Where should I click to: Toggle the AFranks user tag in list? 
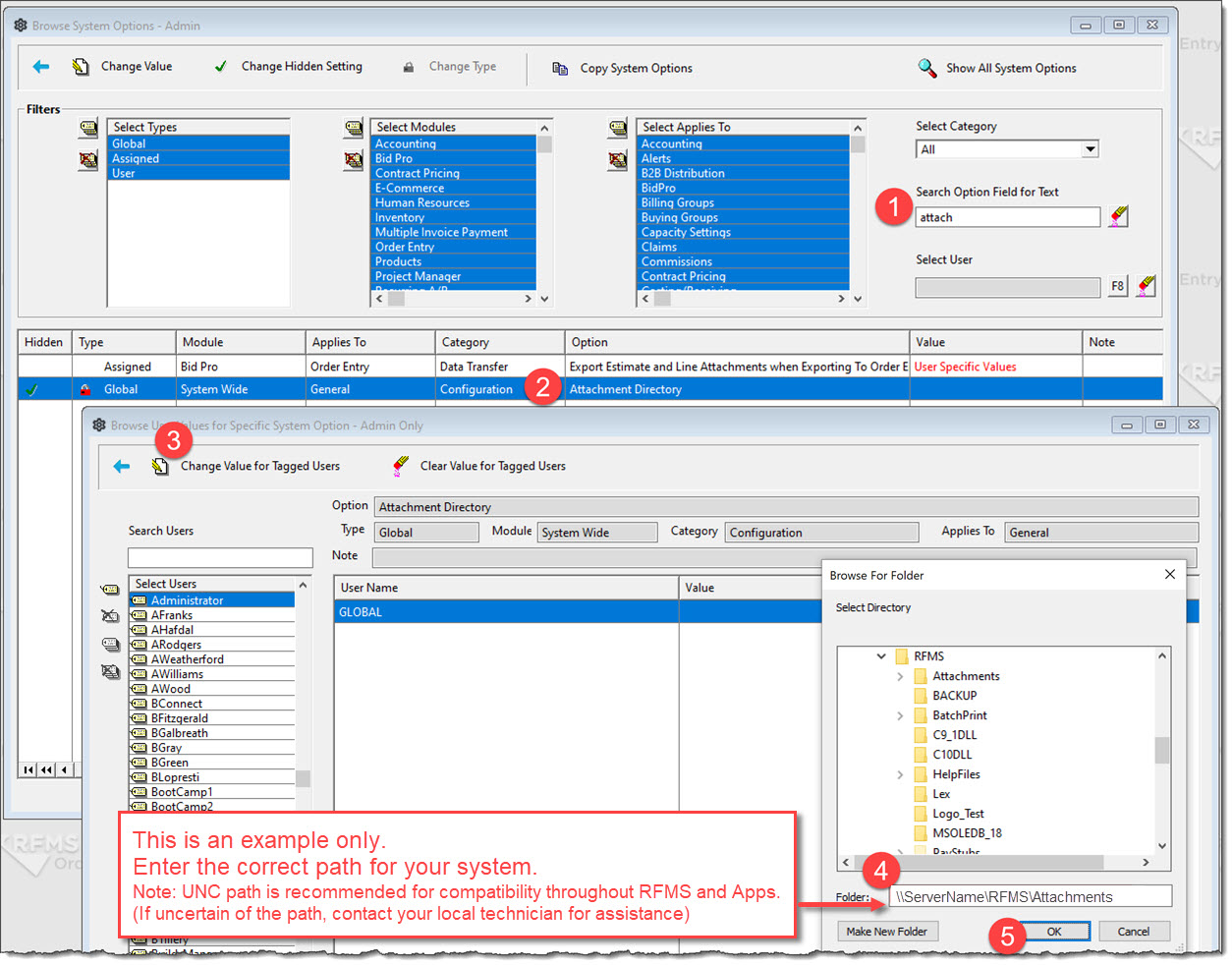(140, 615)
